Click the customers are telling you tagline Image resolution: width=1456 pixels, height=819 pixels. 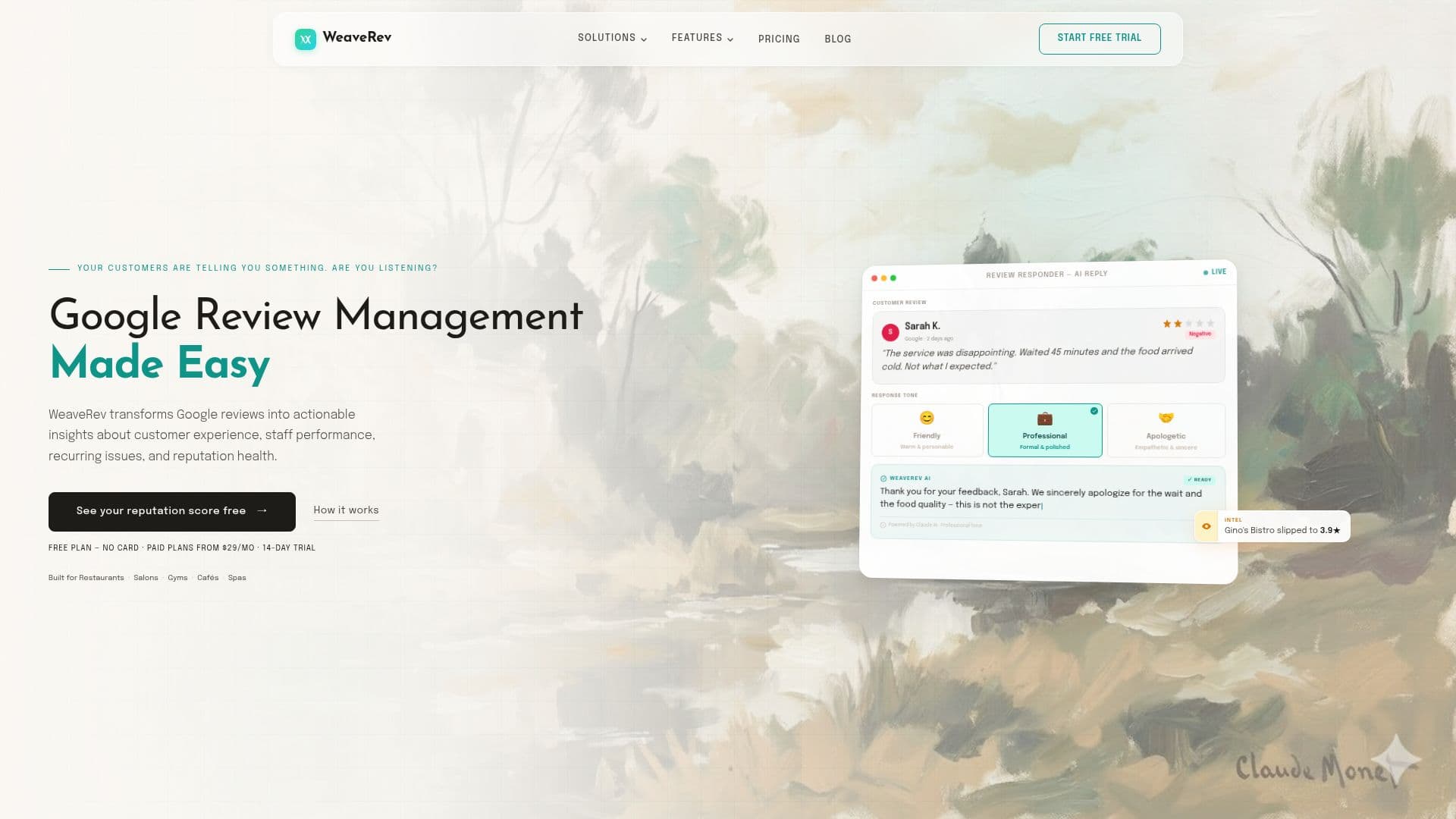[x=257, y=268]
